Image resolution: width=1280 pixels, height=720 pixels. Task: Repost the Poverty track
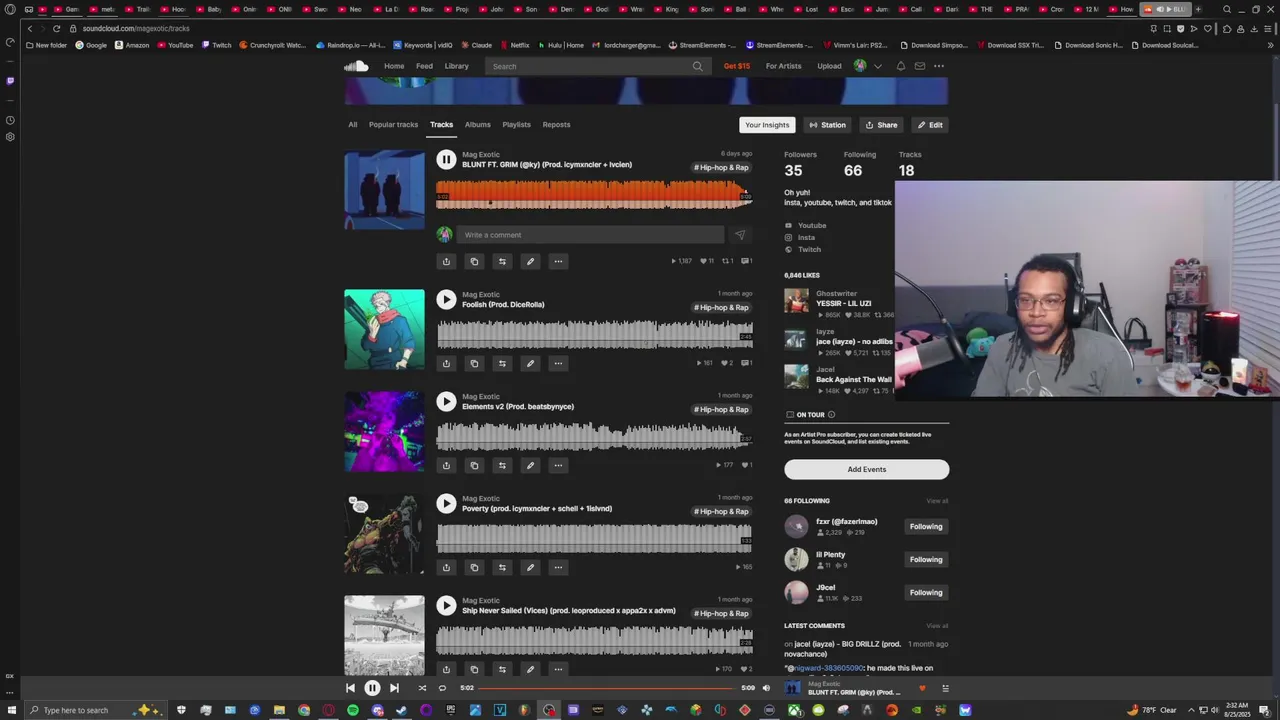[x=502, y=567]
